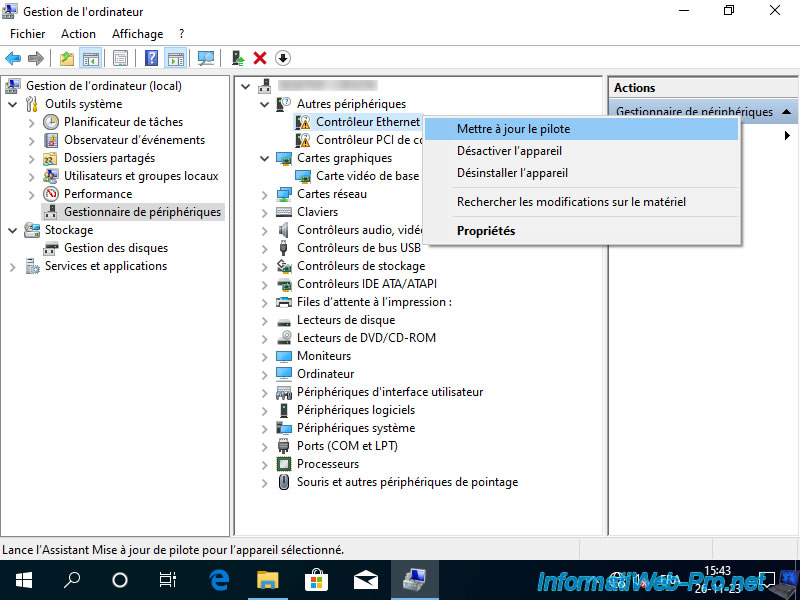The height and width of the screenshot is (600, 800).
Task: Open the Action menu
Action: 78,34
